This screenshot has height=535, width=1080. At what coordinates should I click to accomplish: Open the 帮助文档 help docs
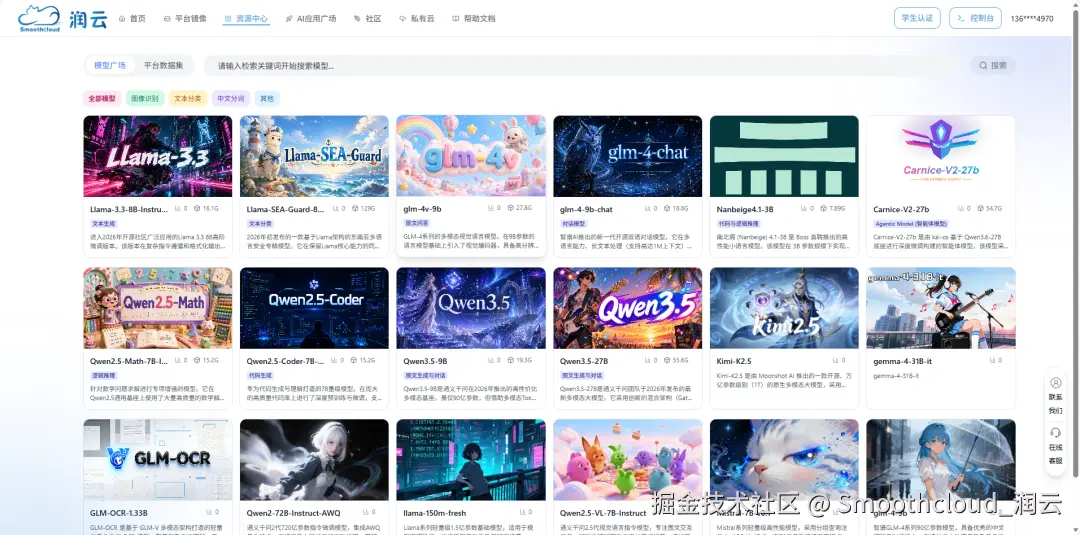(x=474, y=19)
